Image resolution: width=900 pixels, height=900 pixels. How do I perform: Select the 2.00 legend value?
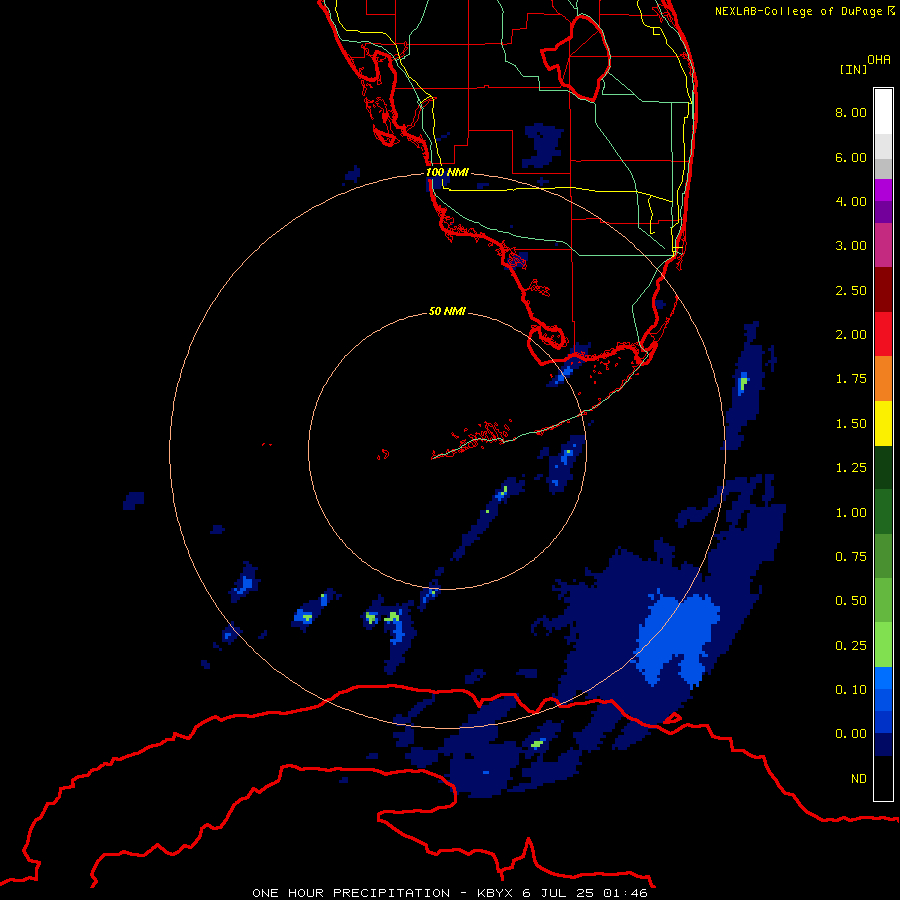coord(851,335)
